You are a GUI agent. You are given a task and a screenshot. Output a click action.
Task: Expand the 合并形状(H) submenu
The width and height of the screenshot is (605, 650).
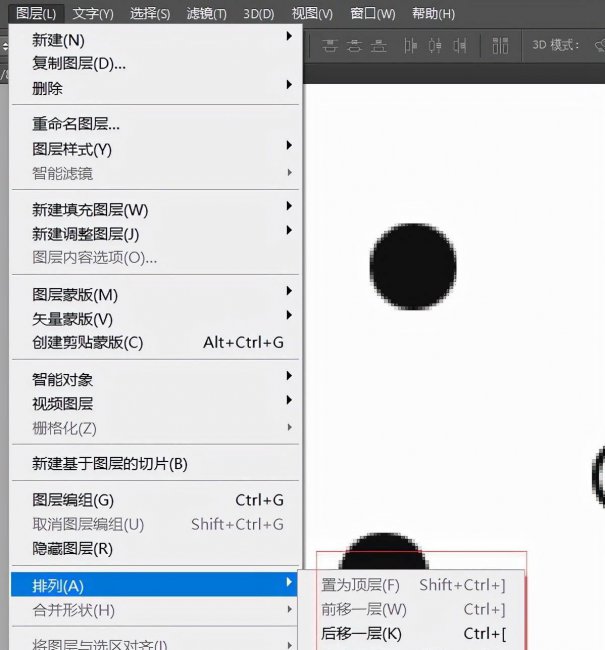point(155,610)
